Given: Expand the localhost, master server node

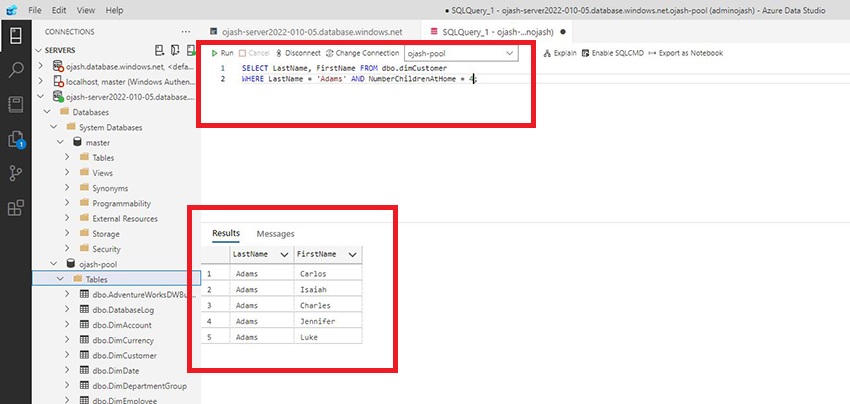Looking at the screenshot, I should tap(41, 81).
